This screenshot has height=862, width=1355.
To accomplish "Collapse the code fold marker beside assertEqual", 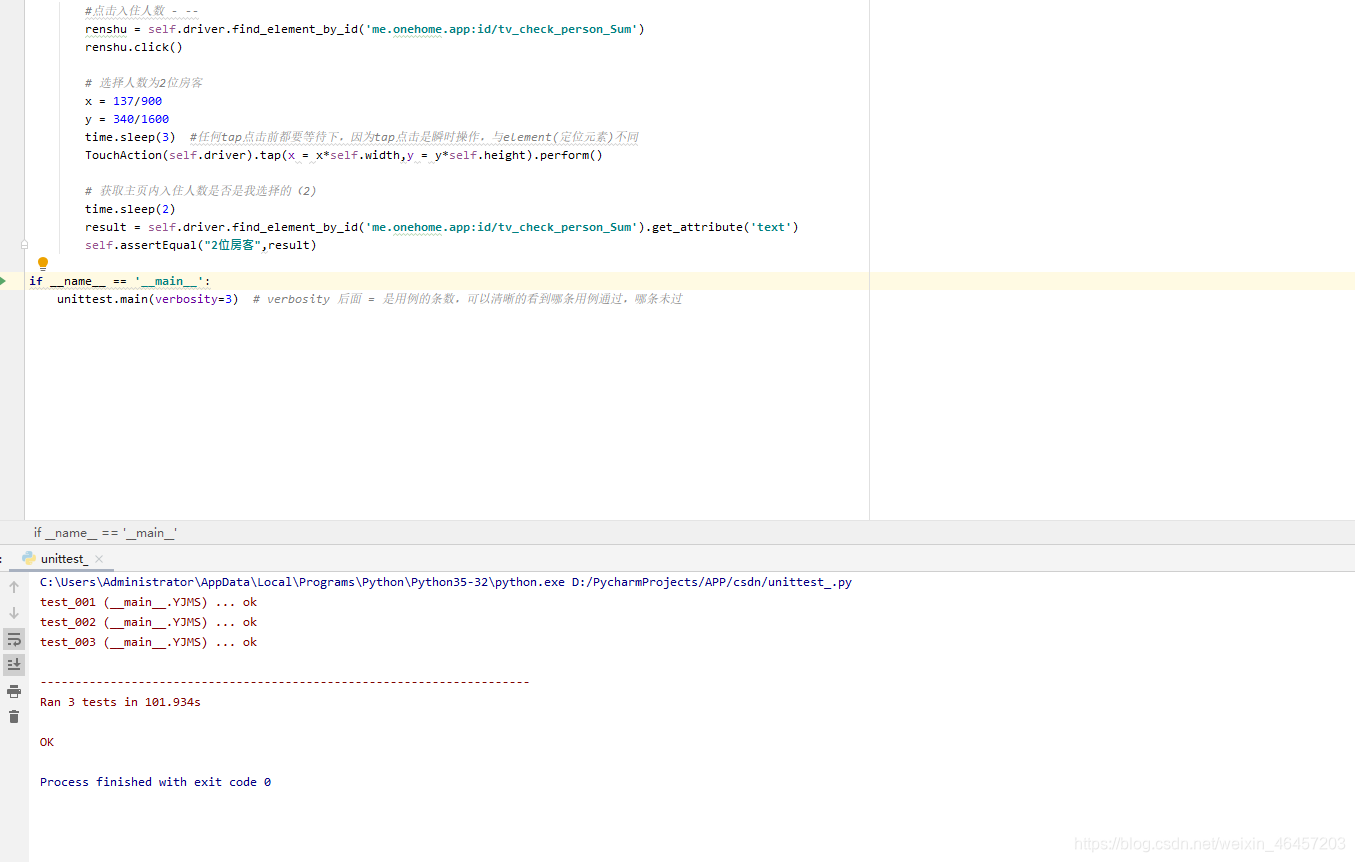I will point(24,245).
